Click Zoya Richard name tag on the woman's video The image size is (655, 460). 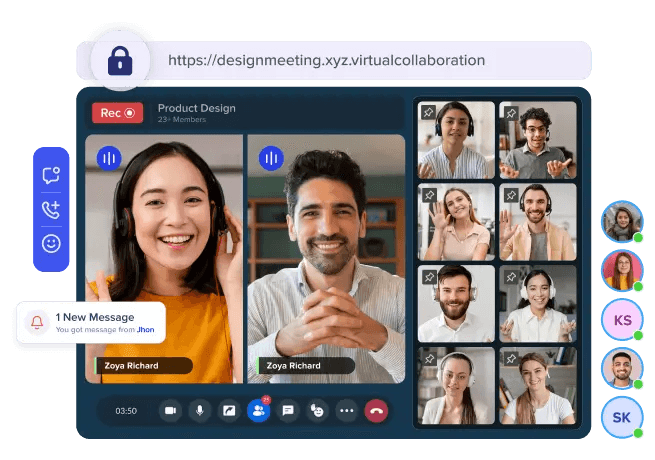tap(143, 366)
